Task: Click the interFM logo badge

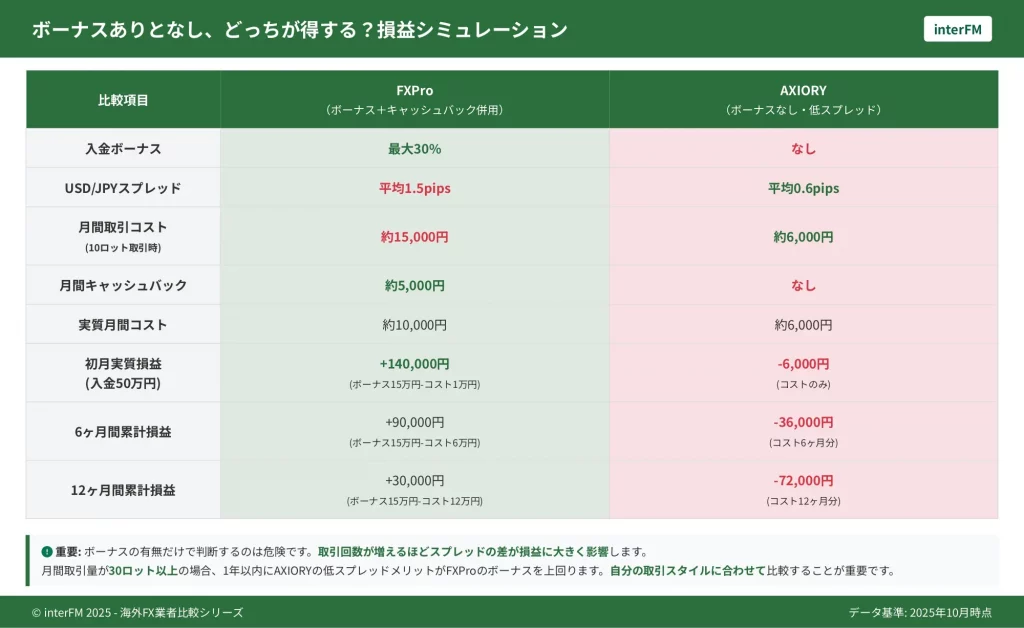Action: [x=957, y=29]
